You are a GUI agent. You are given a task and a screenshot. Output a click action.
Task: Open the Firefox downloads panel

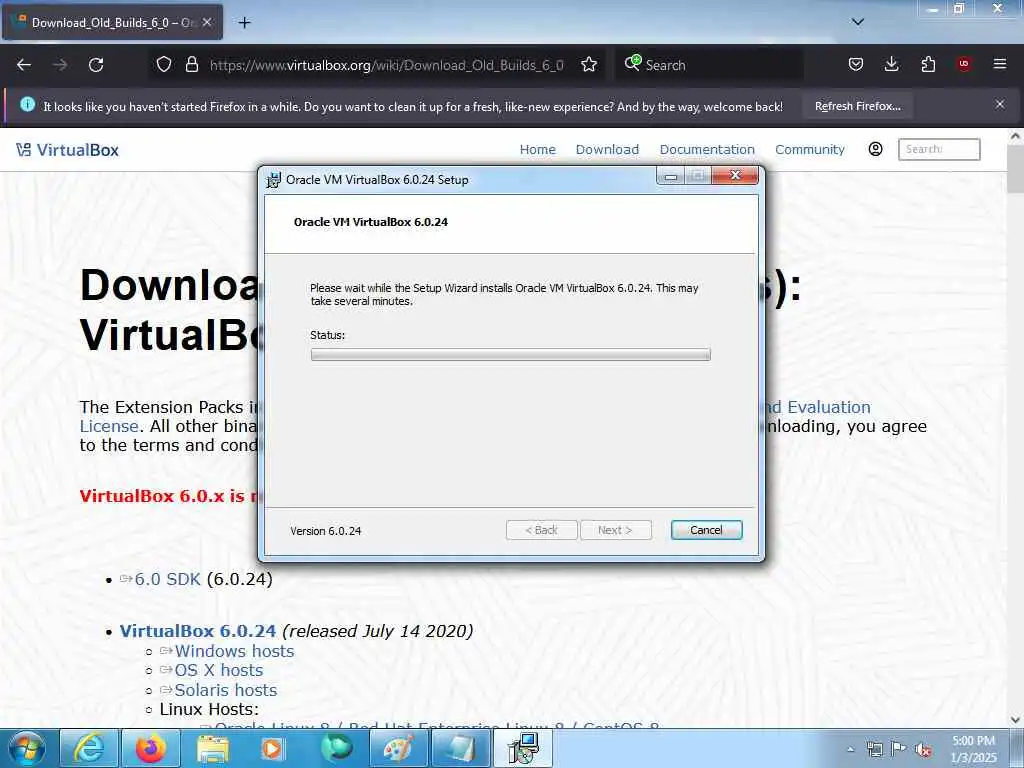tap(891, 64)
